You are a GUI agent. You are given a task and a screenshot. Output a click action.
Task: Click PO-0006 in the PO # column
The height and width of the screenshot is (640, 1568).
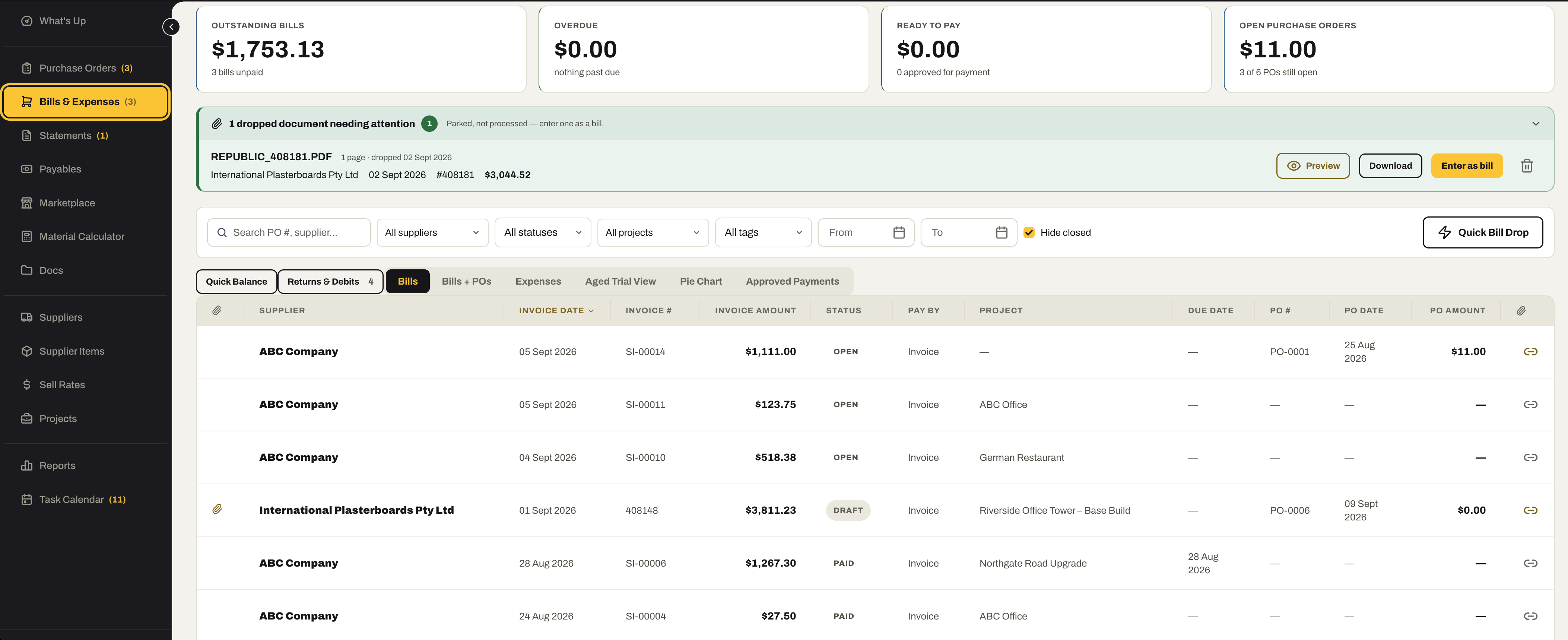tap(1289, 511)
